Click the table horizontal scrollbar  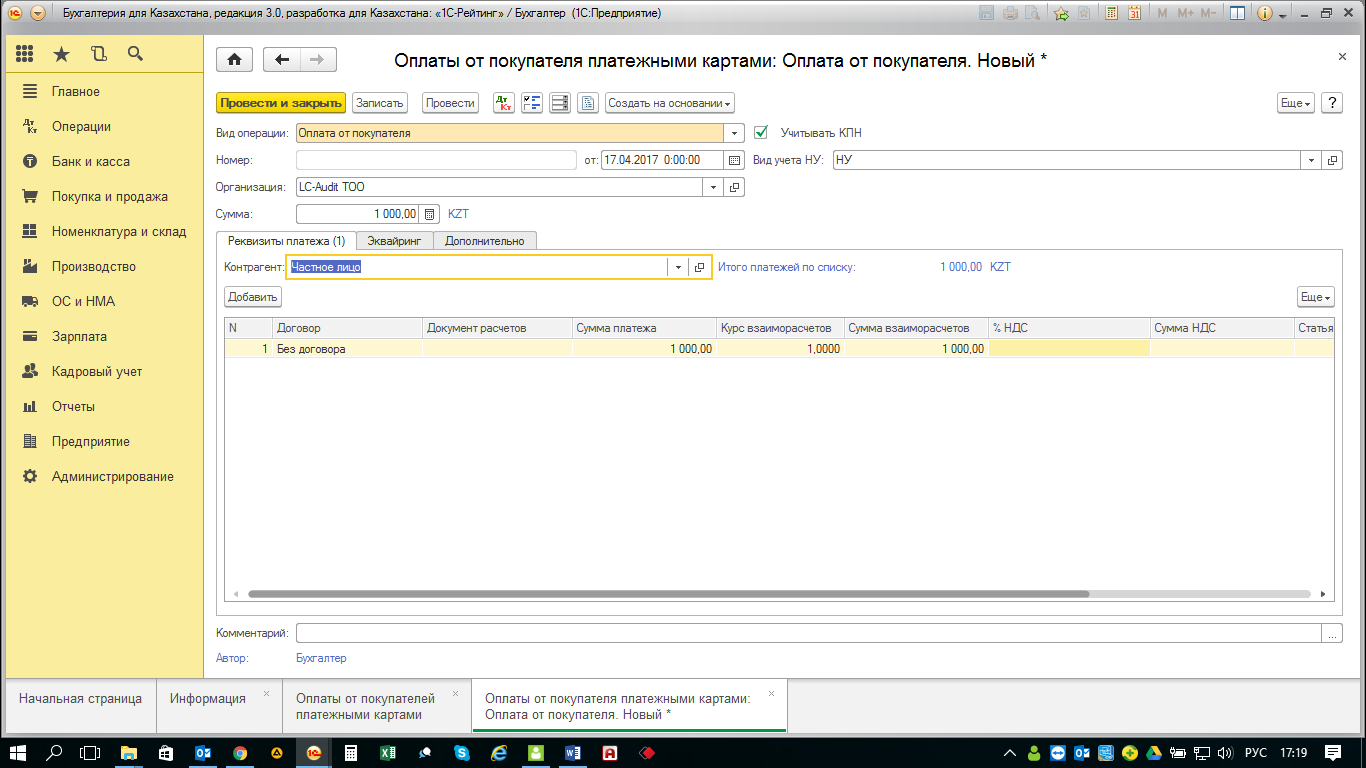click(x=668, y=593)
